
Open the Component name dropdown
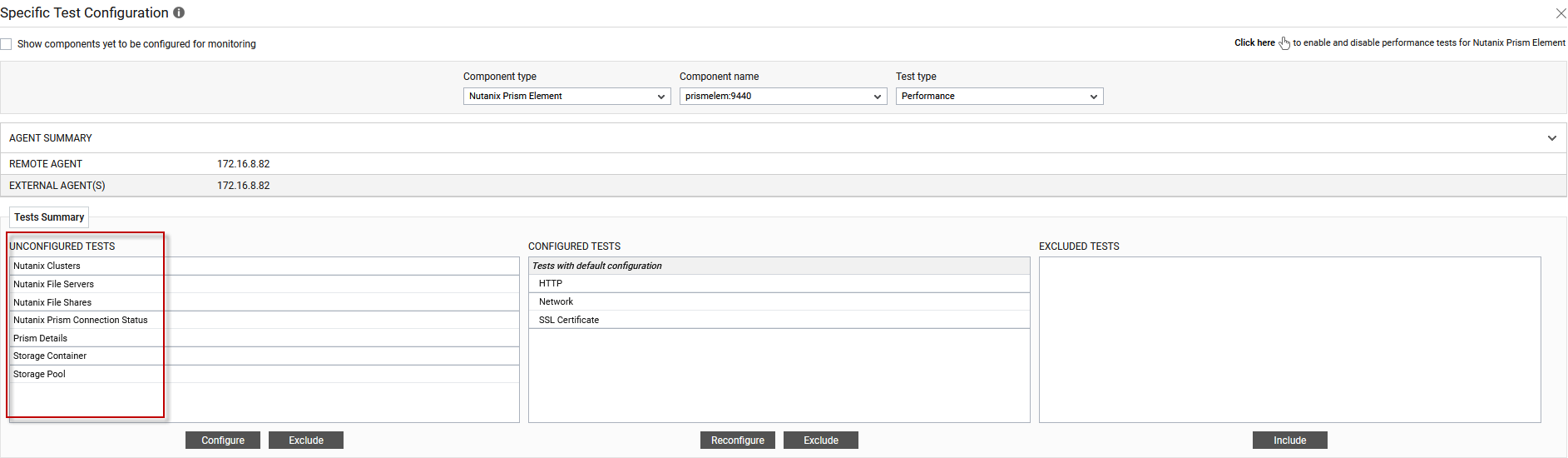(783, 97)
